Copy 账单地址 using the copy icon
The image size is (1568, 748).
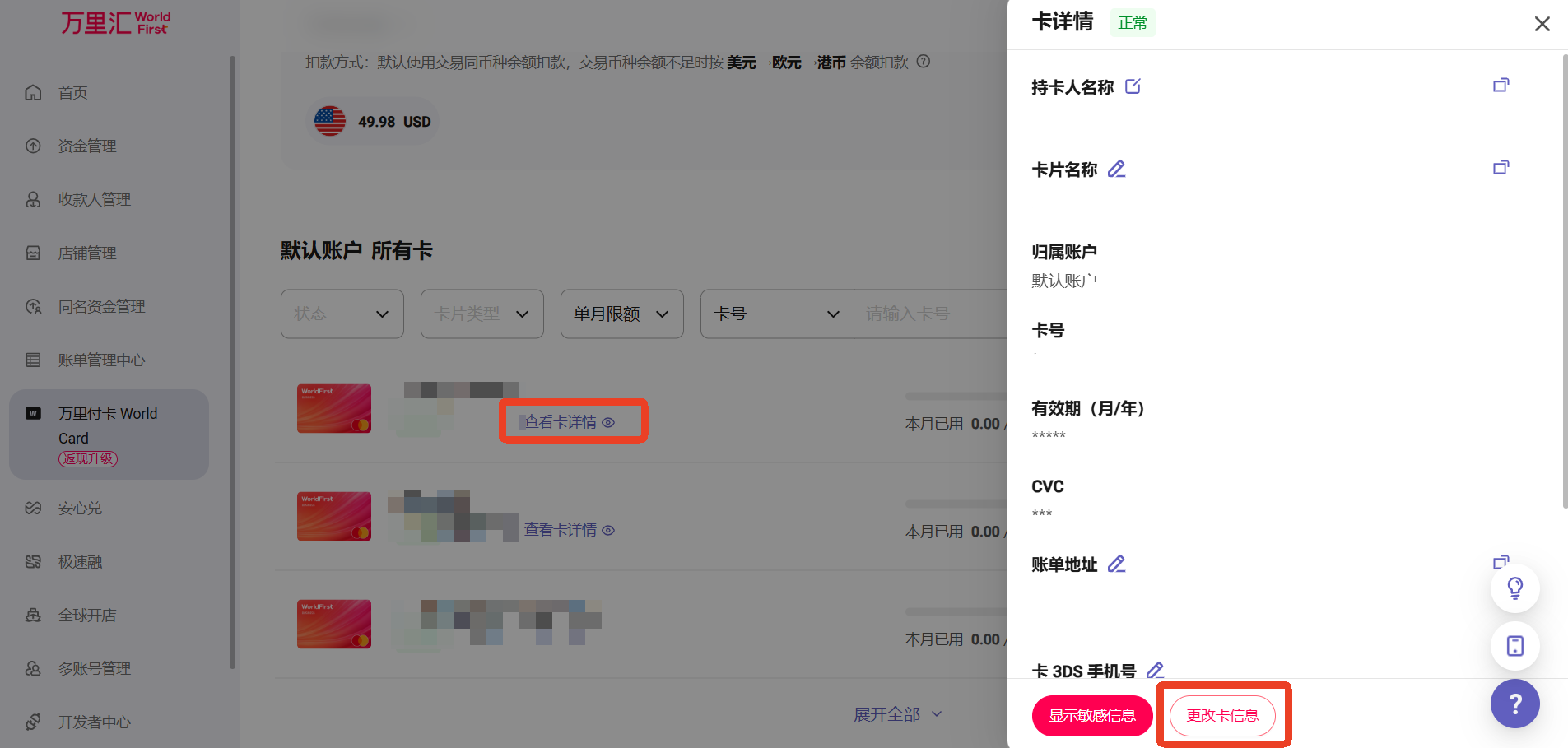tap(1501, 562)
